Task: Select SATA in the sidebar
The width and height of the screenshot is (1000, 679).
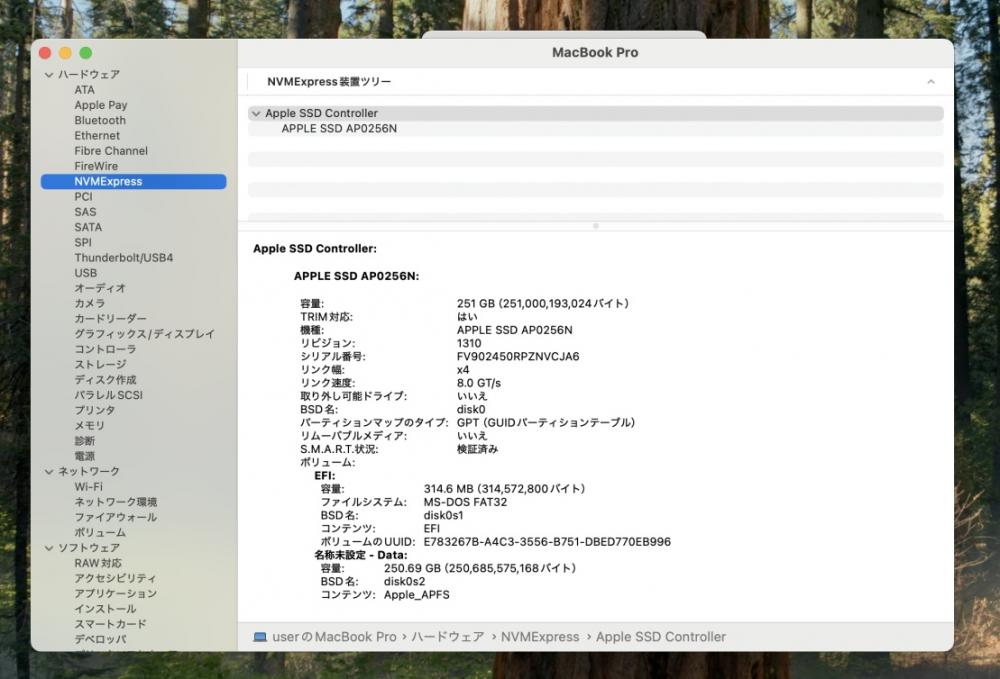Action: (x=88, y=228)
